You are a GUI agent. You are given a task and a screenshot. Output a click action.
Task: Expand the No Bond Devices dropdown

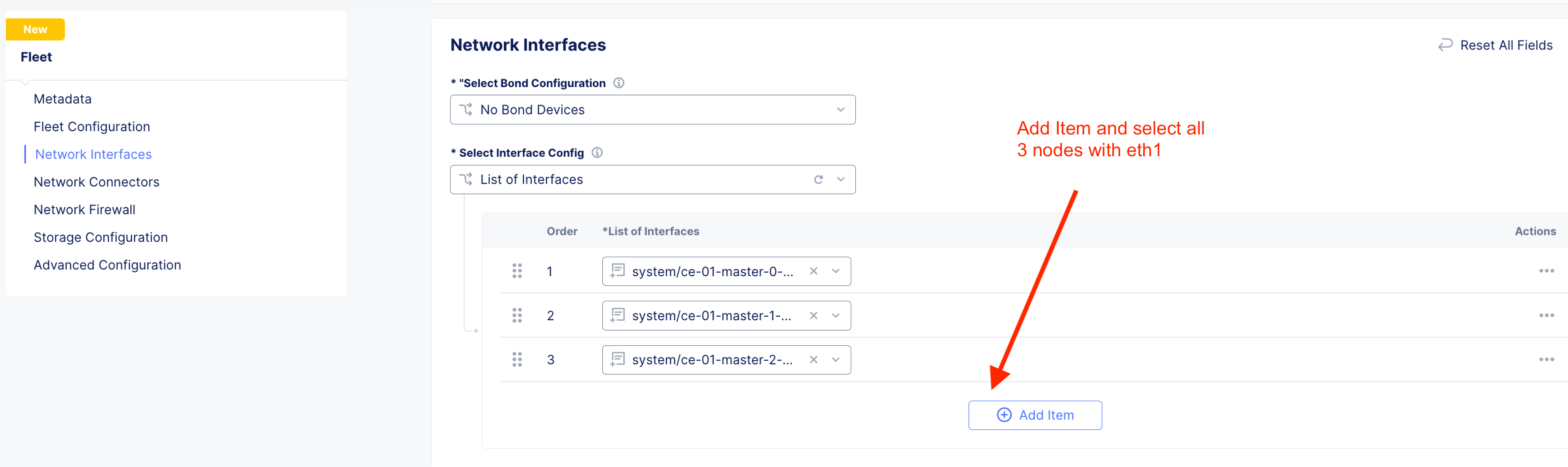(840, 109)
